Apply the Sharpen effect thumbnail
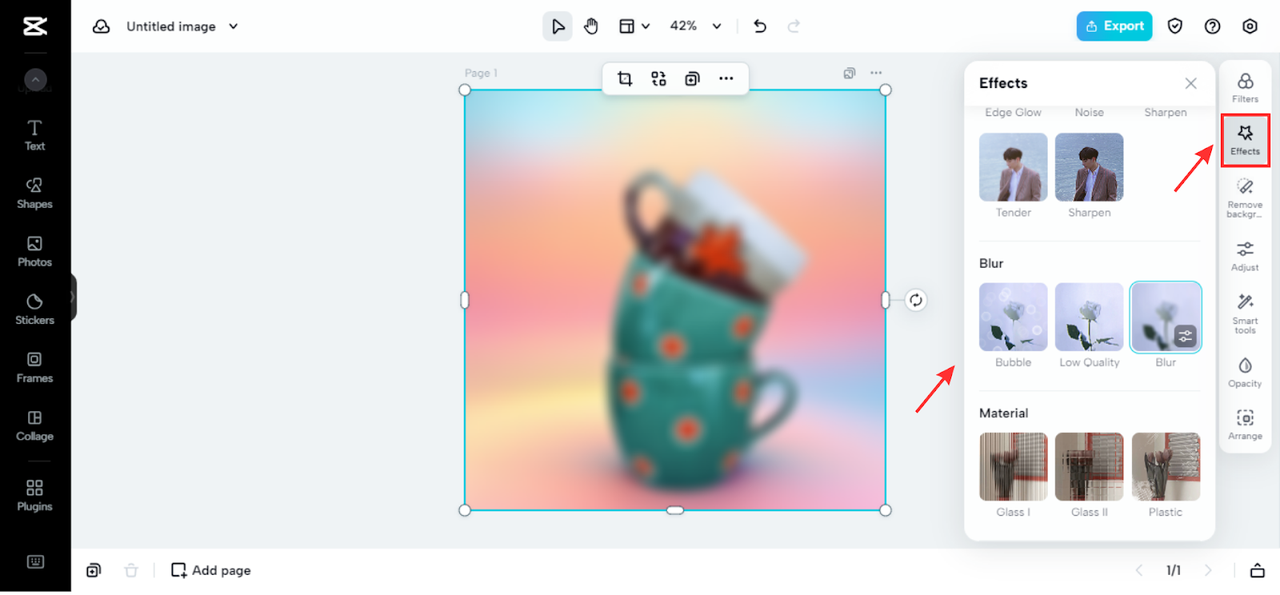 click(x=1089, y=167)
